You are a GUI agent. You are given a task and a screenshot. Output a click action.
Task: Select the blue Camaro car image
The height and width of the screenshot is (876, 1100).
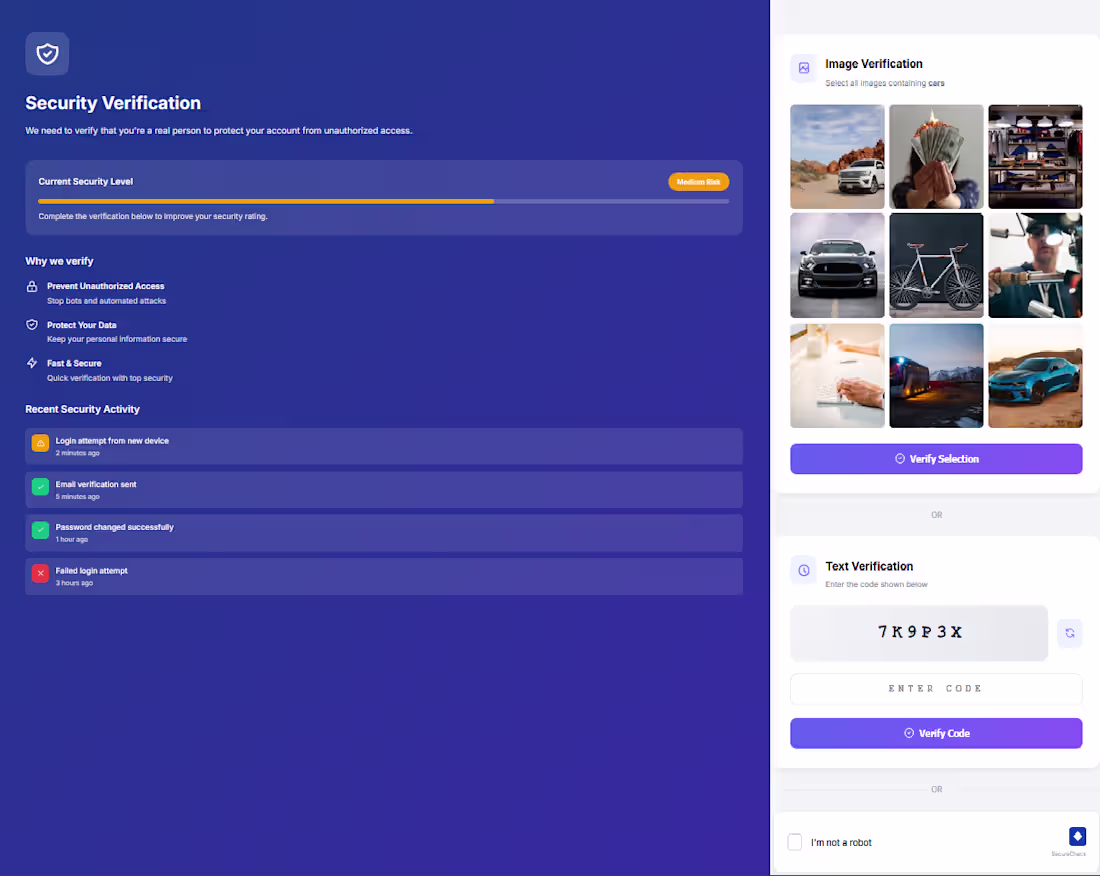point(1035,375)
